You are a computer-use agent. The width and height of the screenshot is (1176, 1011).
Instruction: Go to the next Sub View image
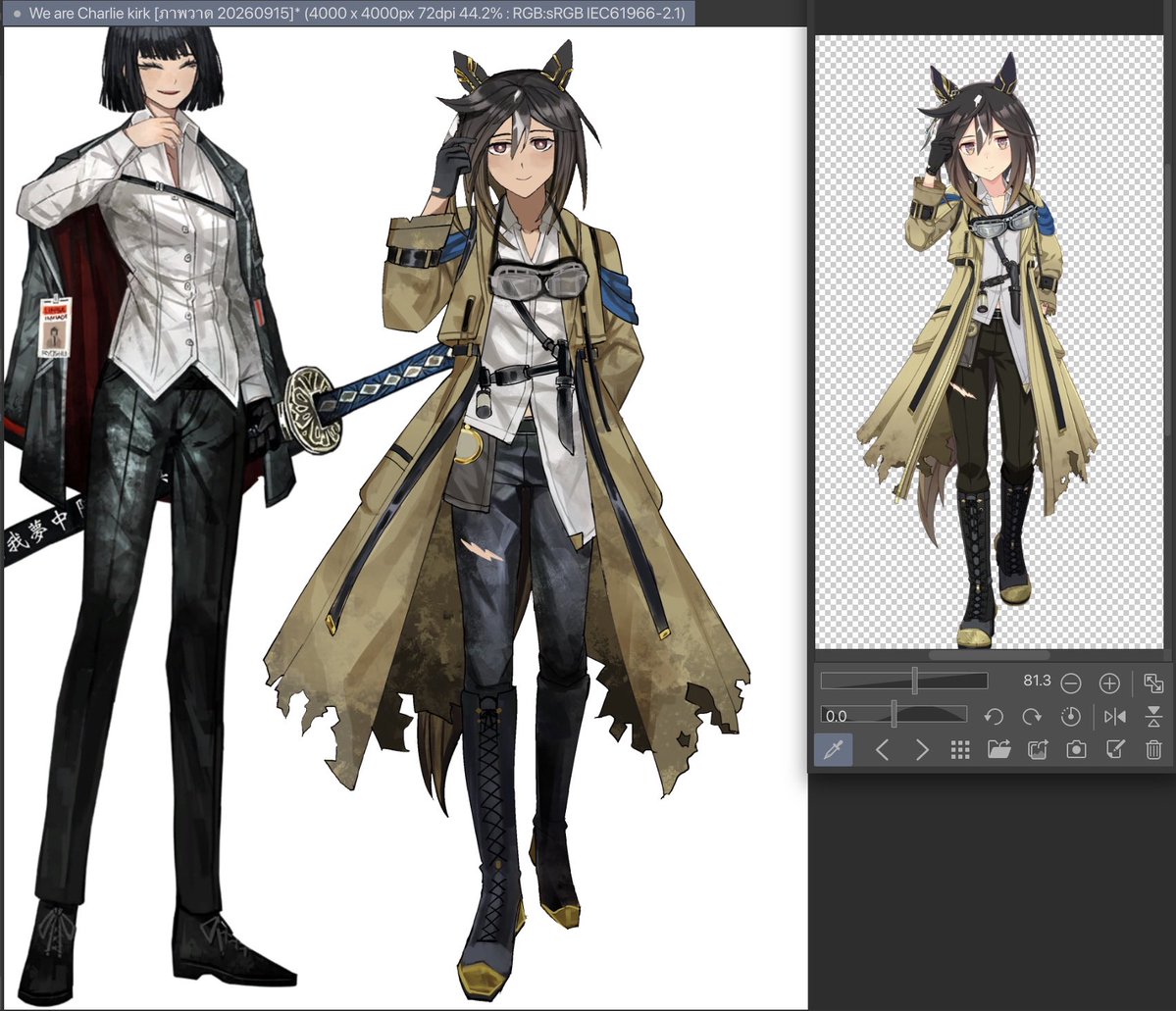click(x=922, y=749)
